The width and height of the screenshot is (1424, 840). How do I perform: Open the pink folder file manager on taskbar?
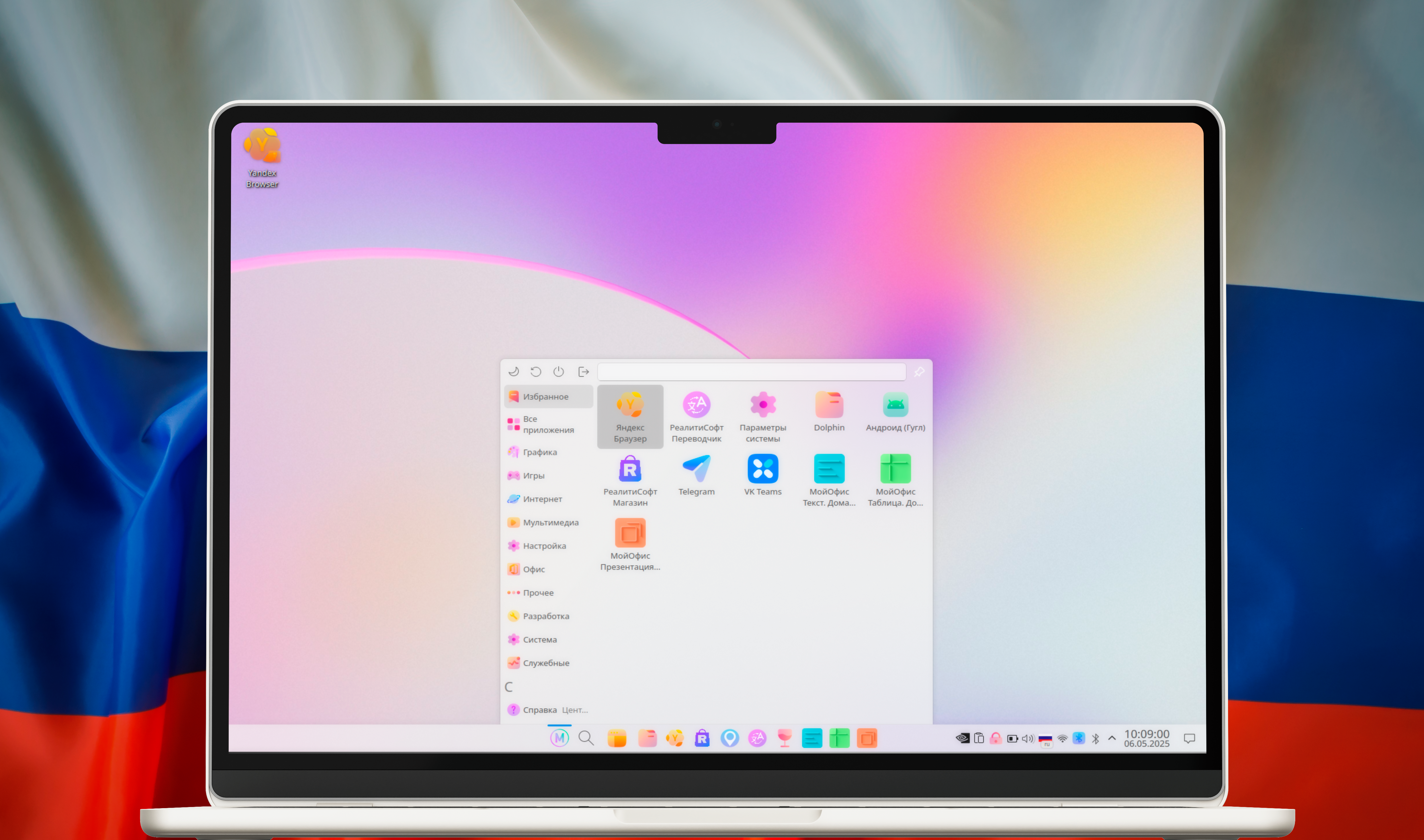pos(647,738)
